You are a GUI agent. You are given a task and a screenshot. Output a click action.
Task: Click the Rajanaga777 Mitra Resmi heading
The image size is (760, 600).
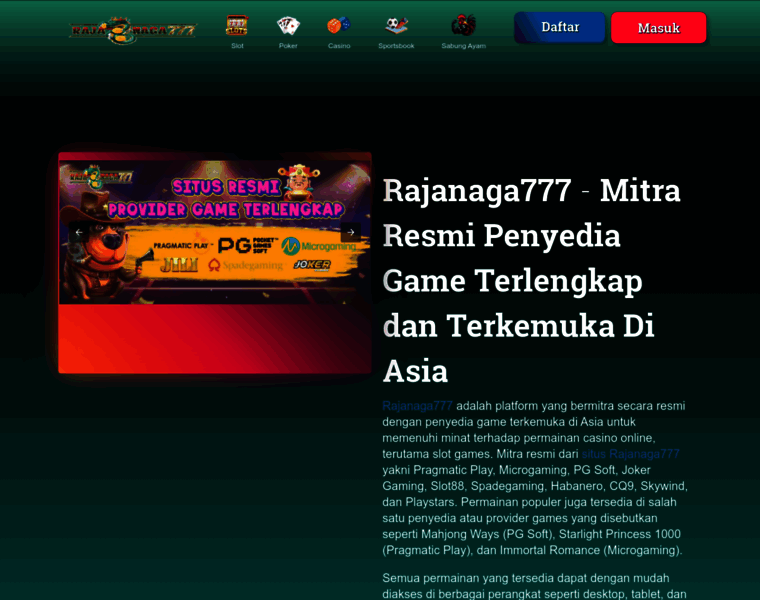[532, 281]
